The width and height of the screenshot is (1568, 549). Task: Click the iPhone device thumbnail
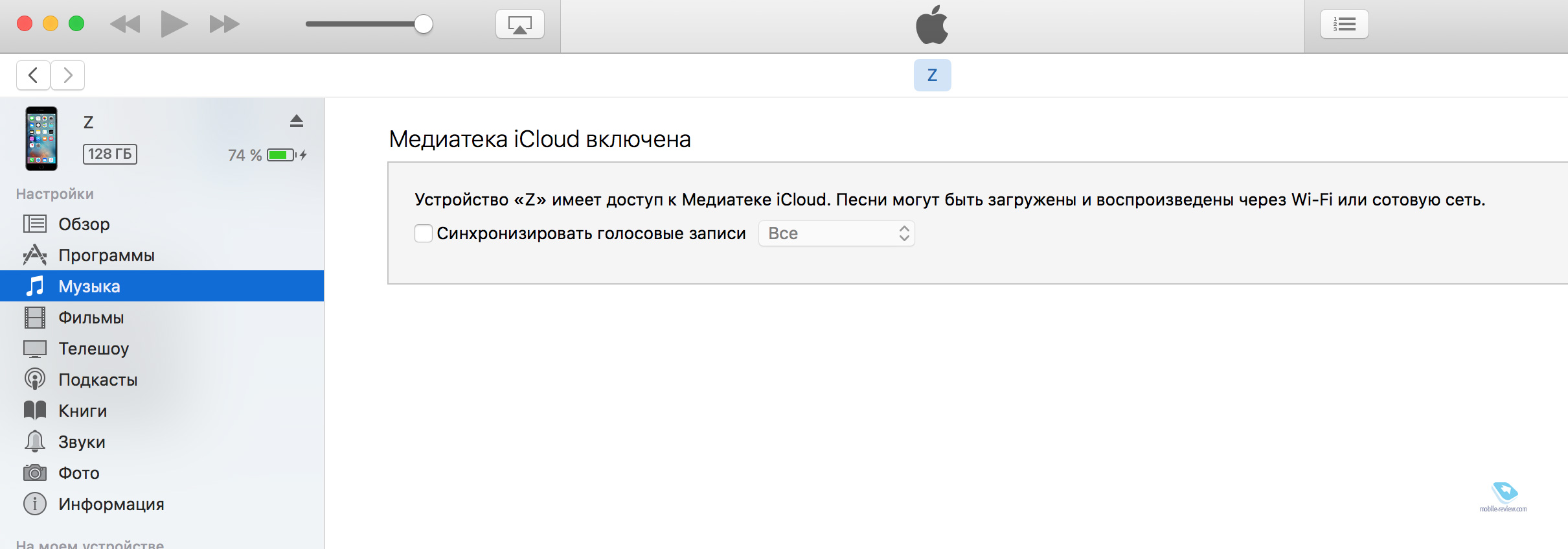tap(41, 139)
